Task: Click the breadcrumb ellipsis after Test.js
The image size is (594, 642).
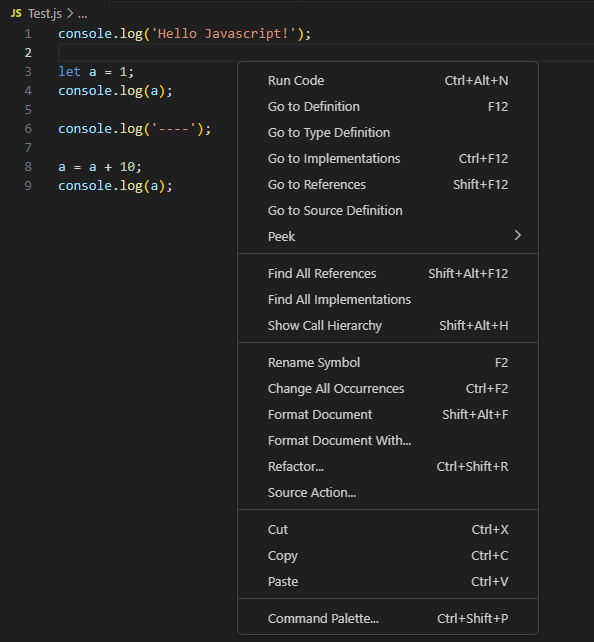Action: pos(83,15)
